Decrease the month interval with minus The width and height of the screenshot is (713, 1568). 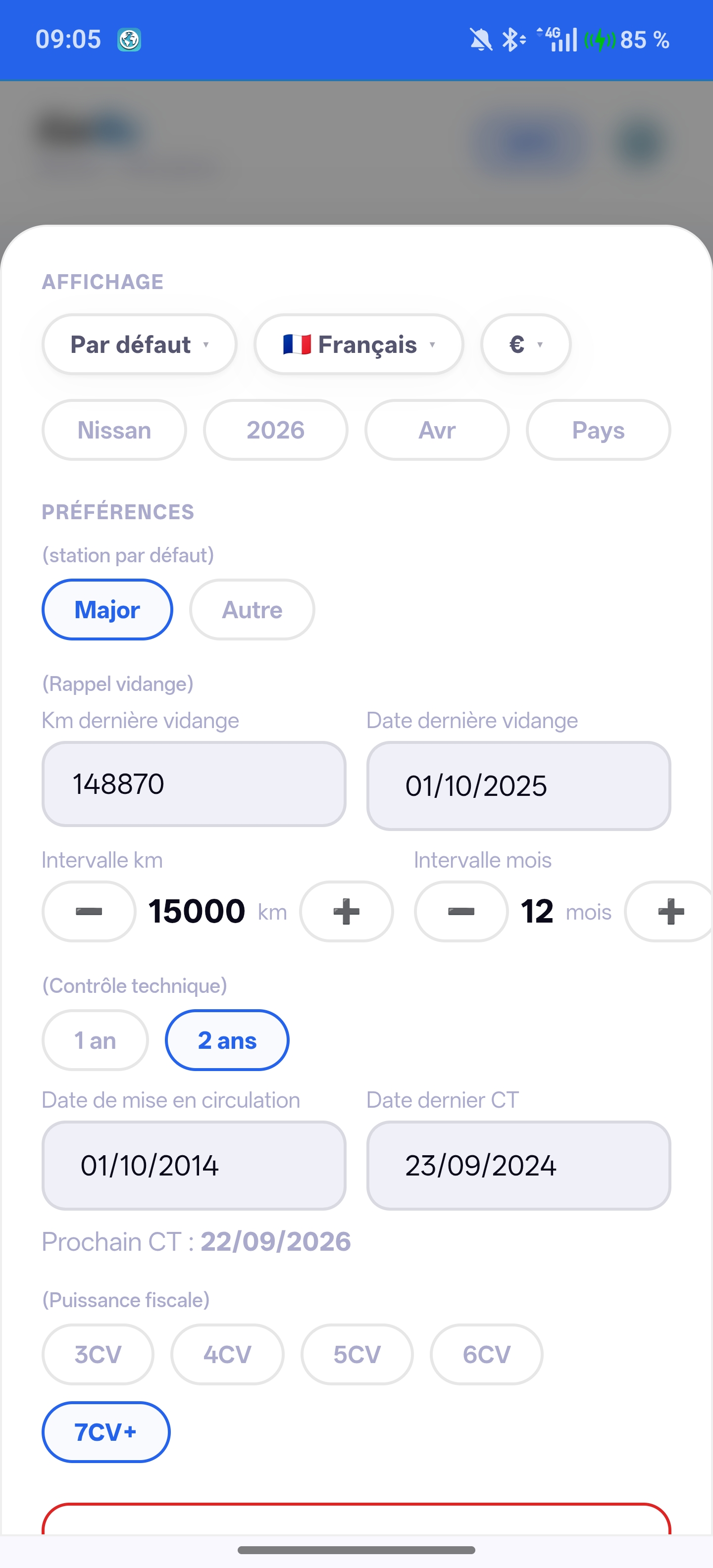[x=461, y=911]
